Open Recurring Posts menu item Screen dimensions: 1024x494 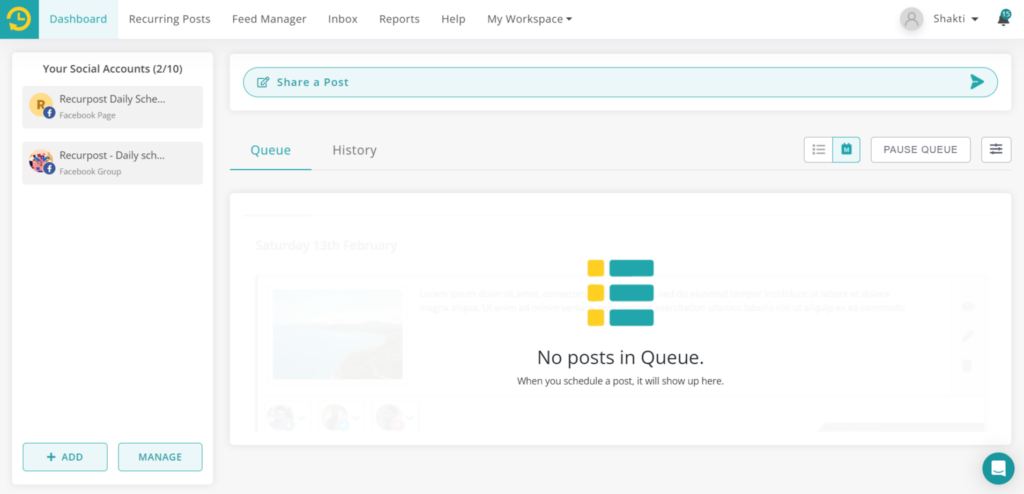click(x=170, y=19)
